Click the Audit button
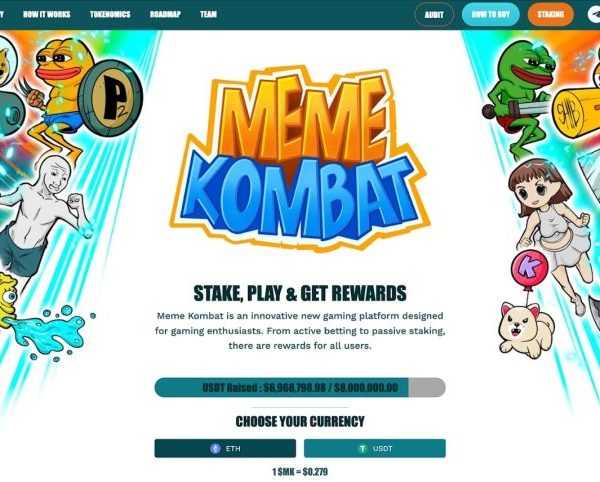The height and width of the screenshot is (482, 600). pos(434,15)
